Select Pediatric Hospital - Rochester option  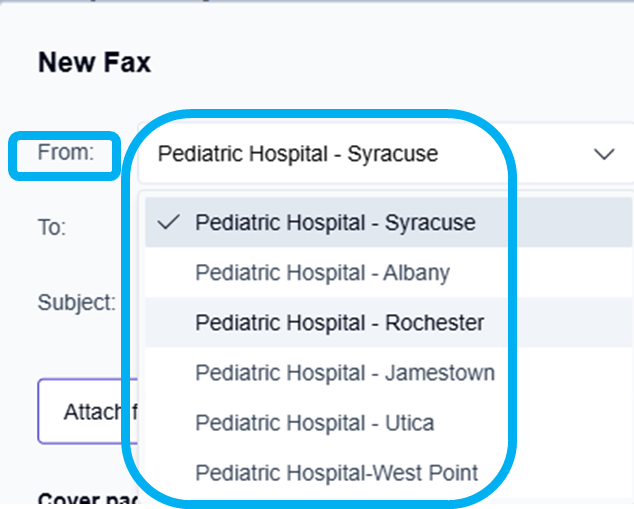(339, 323)
